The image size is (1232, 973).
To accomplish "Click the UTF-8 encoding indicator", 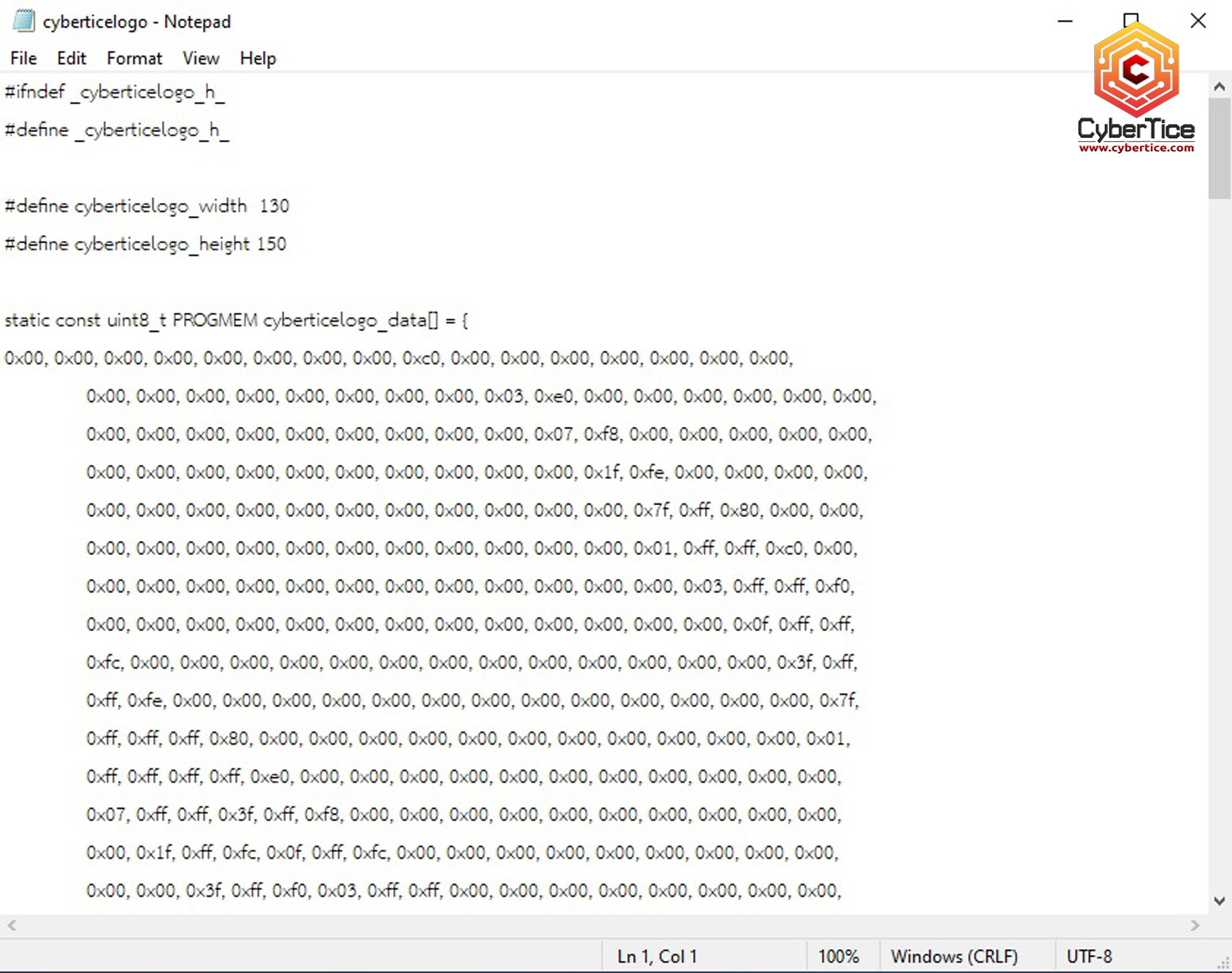I will [1089, 957].
